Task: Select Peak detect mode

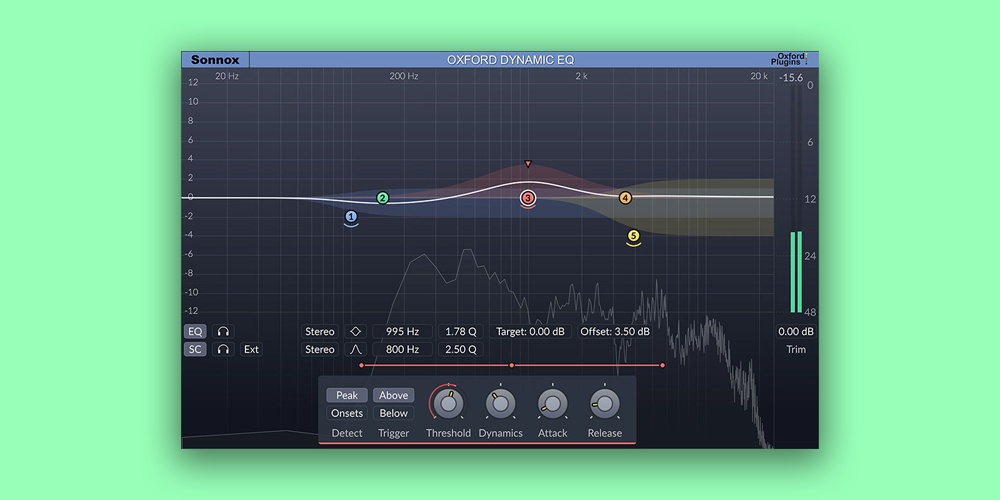Action: point(347,395)
